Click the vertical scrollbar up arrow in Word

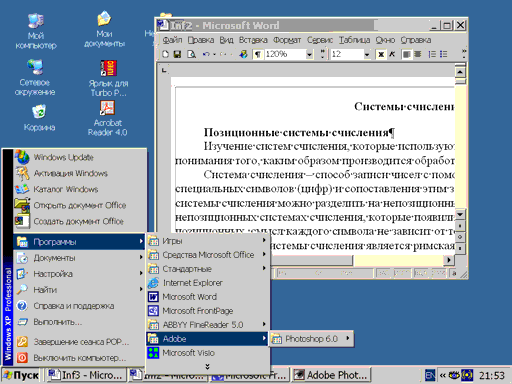click(x=460, y=72)
